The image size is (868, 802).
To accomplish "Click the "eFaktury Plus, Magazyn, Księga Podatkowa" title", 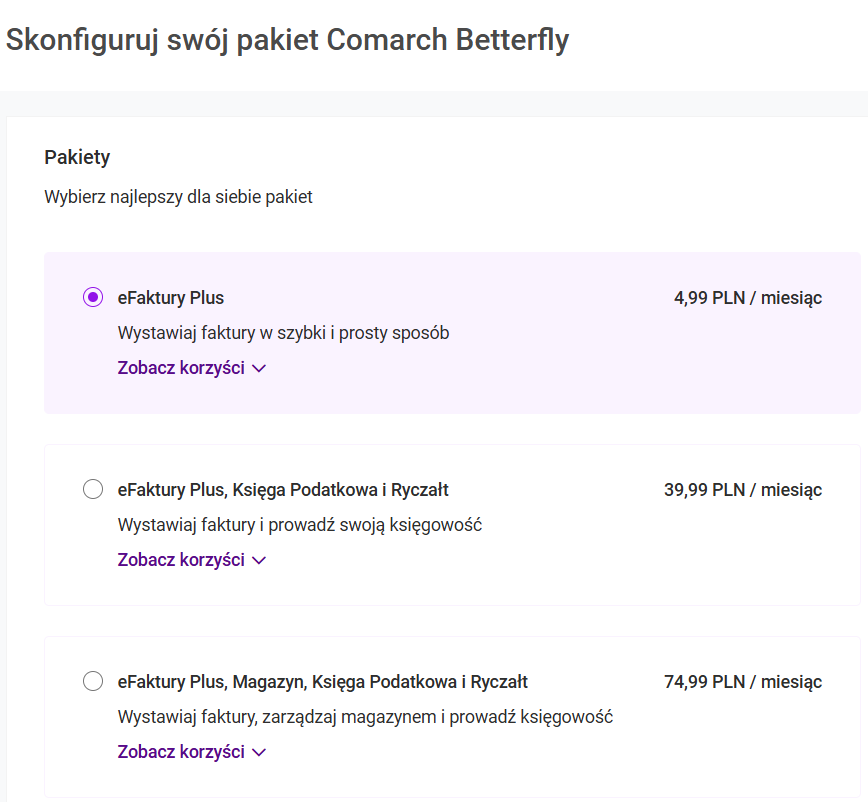I will point(322,681).
